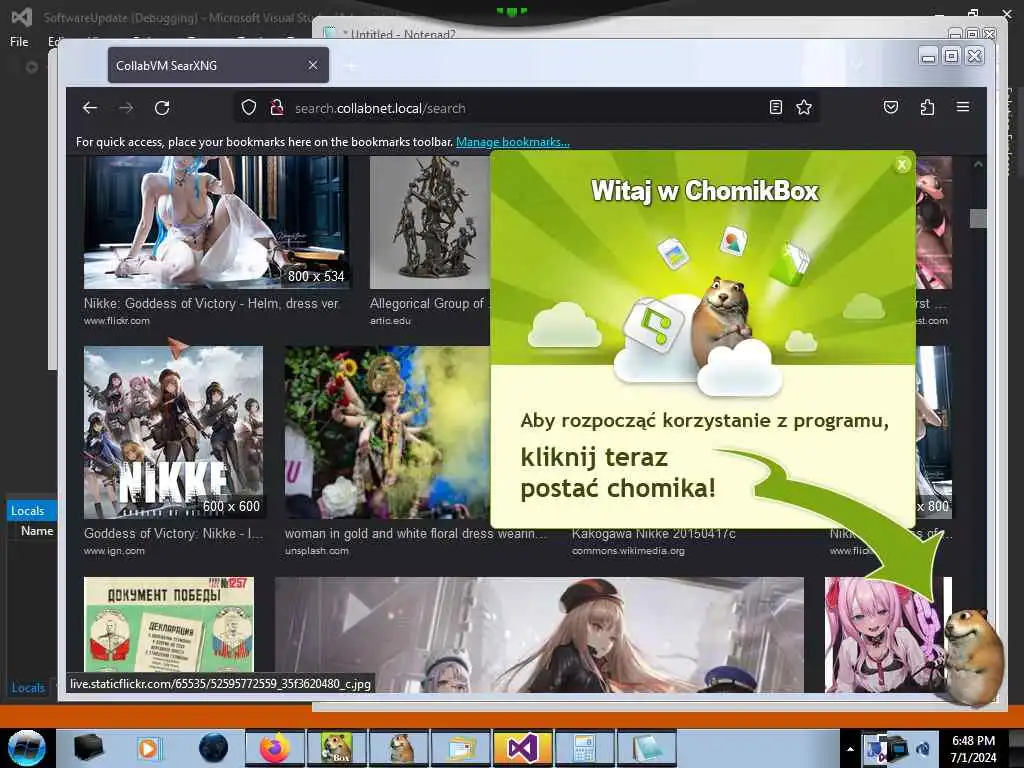Click the Visual Studio logo icon
Screen dimensions: 1024x768
22,17
